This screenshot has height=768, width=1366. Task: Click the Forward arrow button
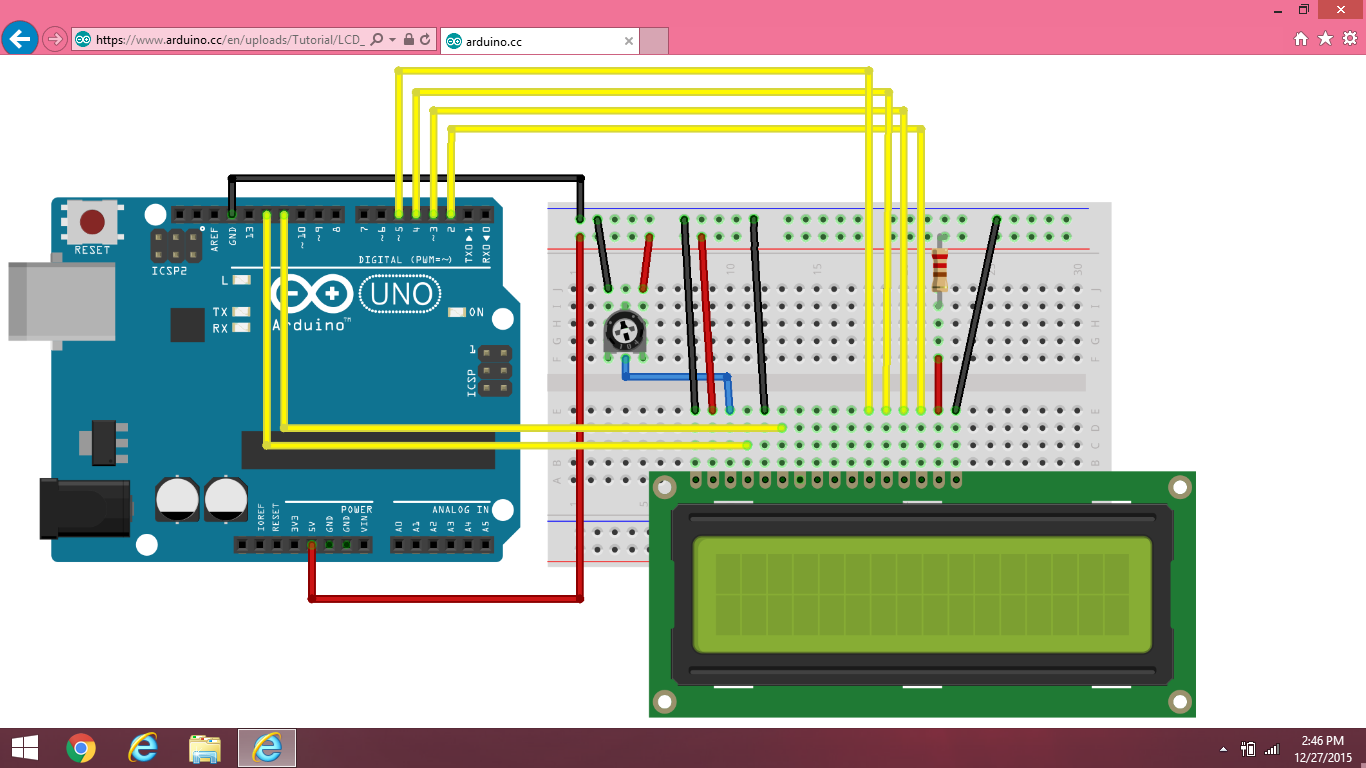[x=54, y=40]
